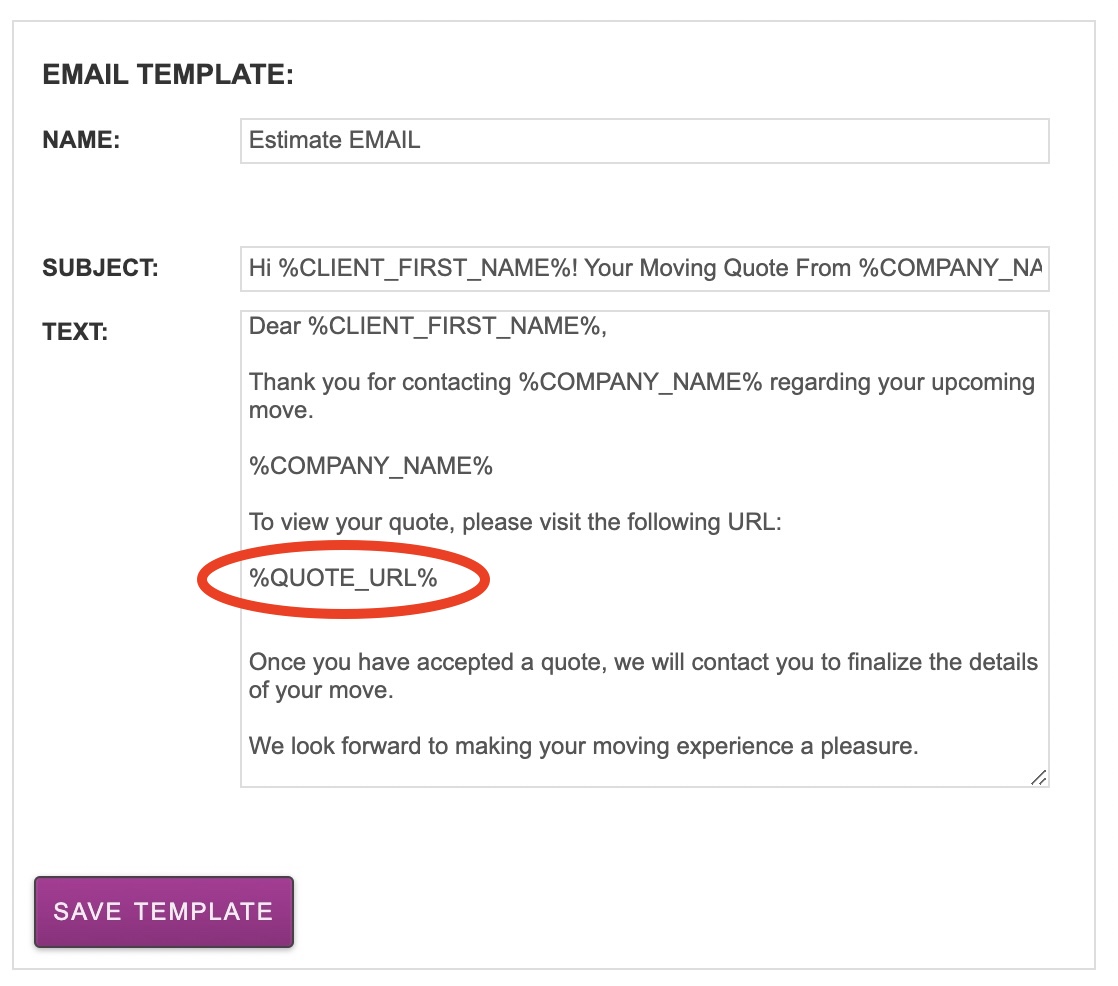Focus the Name field containing Estimate EMAIL
The width and height of the screenshot is (1118, 986).
[644, 141]
